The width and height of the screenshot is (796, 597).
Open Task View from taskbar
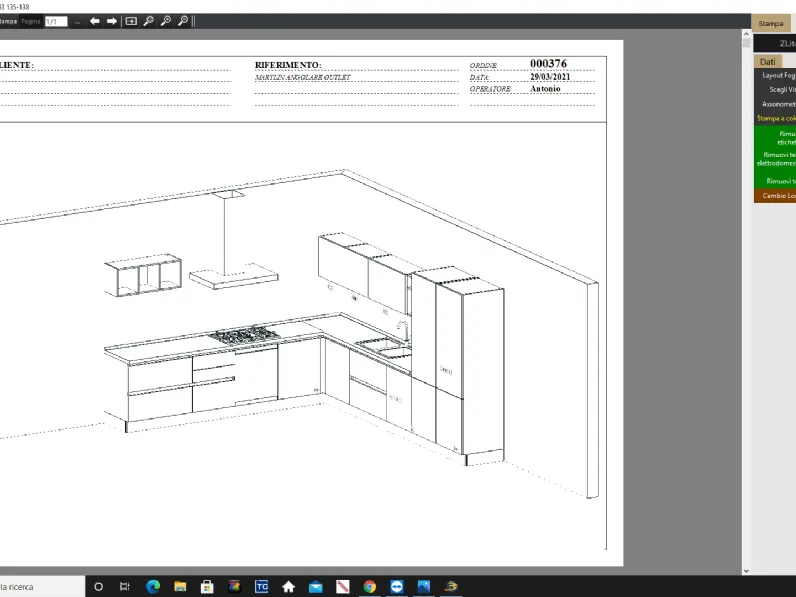point(125,587)
